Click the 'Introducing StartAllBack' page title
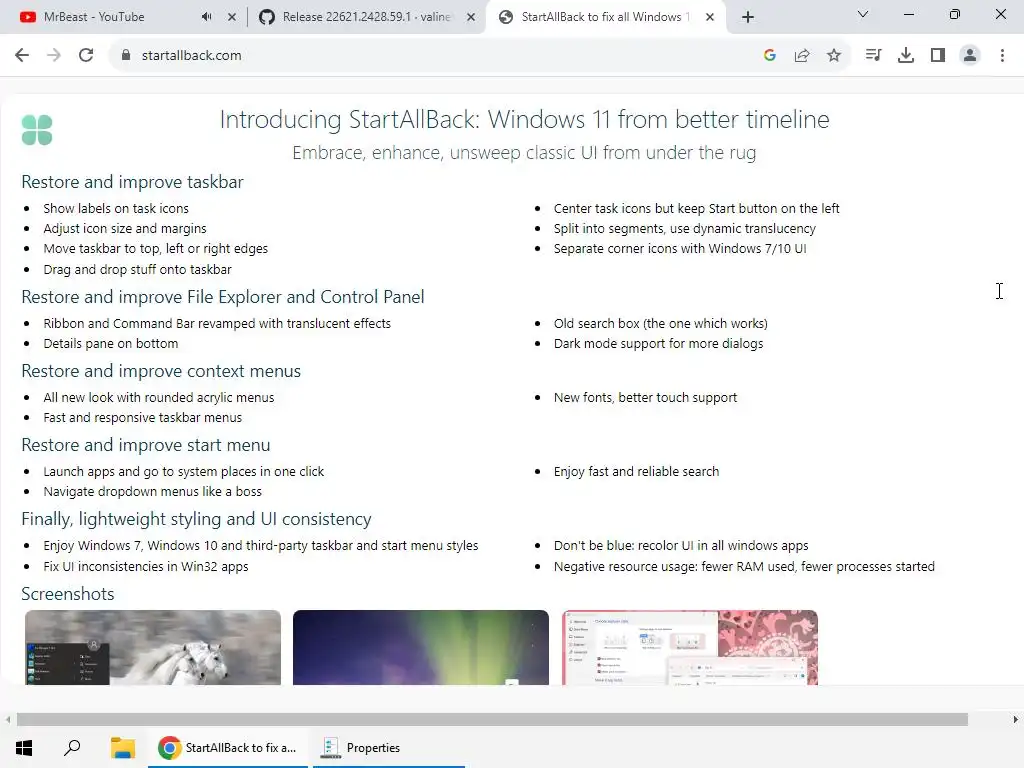Viewport: 1024px width, 768px height. 524,120
